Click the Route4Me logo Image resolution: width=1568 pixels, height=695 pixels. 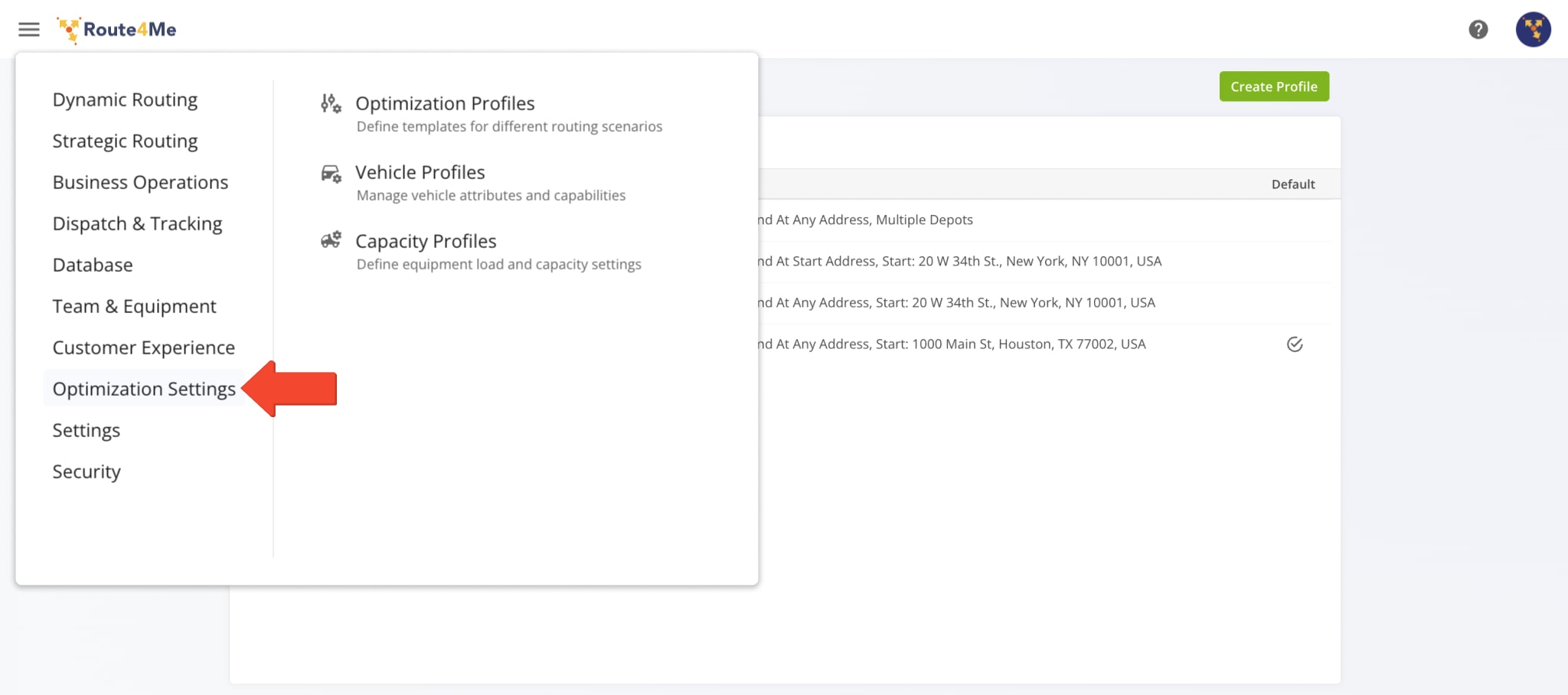point(117,30)
